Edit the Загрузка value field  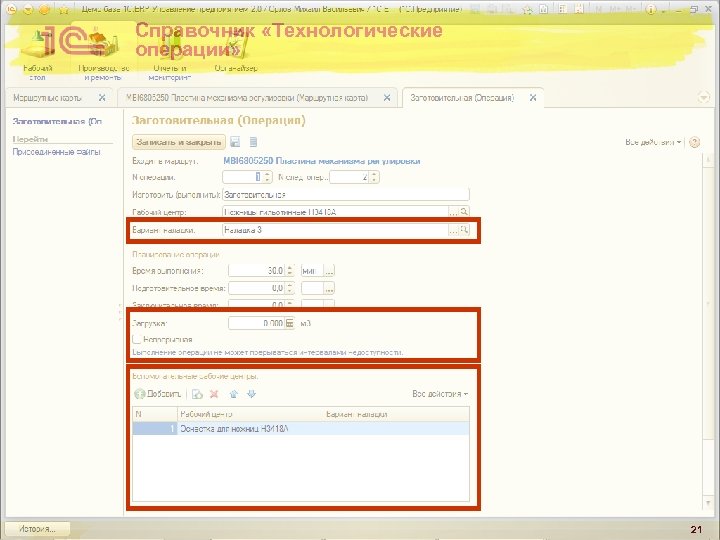click(x=257, y=323)
